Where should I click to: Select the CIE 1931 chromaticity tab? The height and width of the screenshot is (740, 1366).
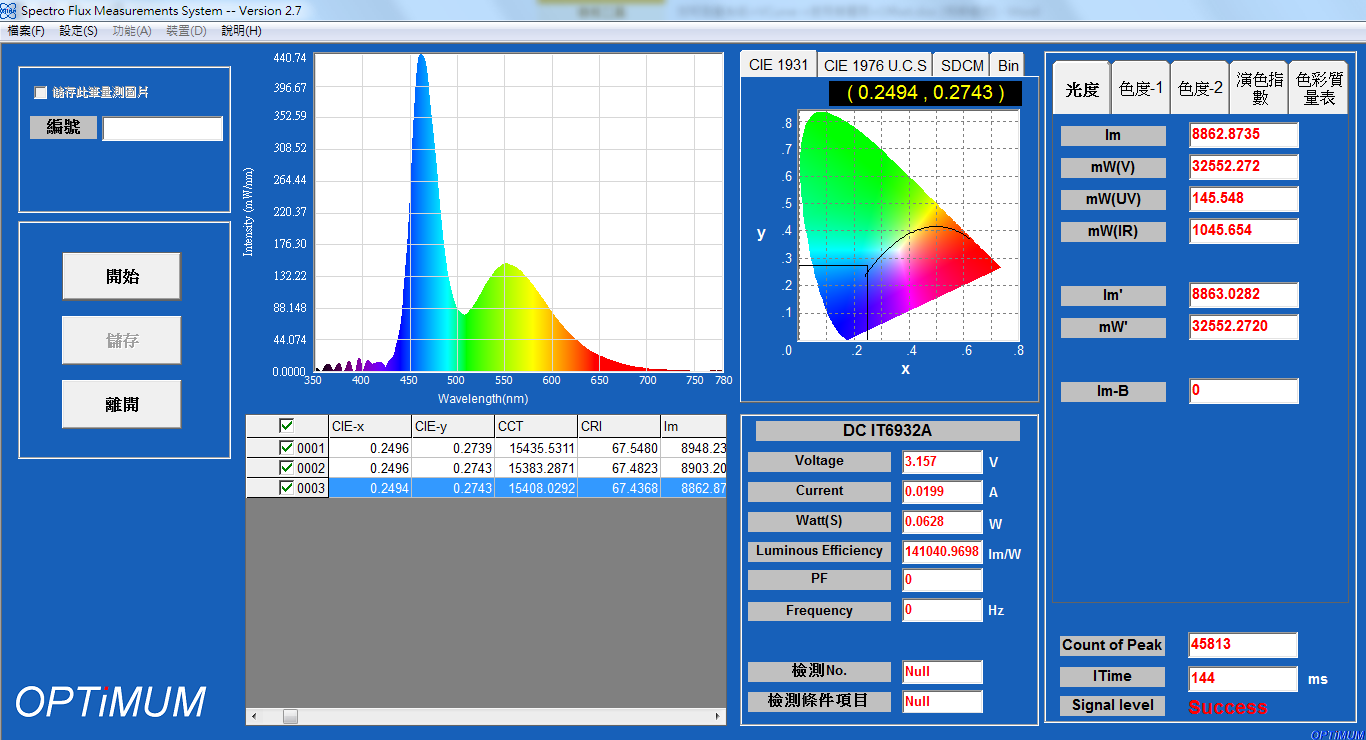(x=777, y=64)
